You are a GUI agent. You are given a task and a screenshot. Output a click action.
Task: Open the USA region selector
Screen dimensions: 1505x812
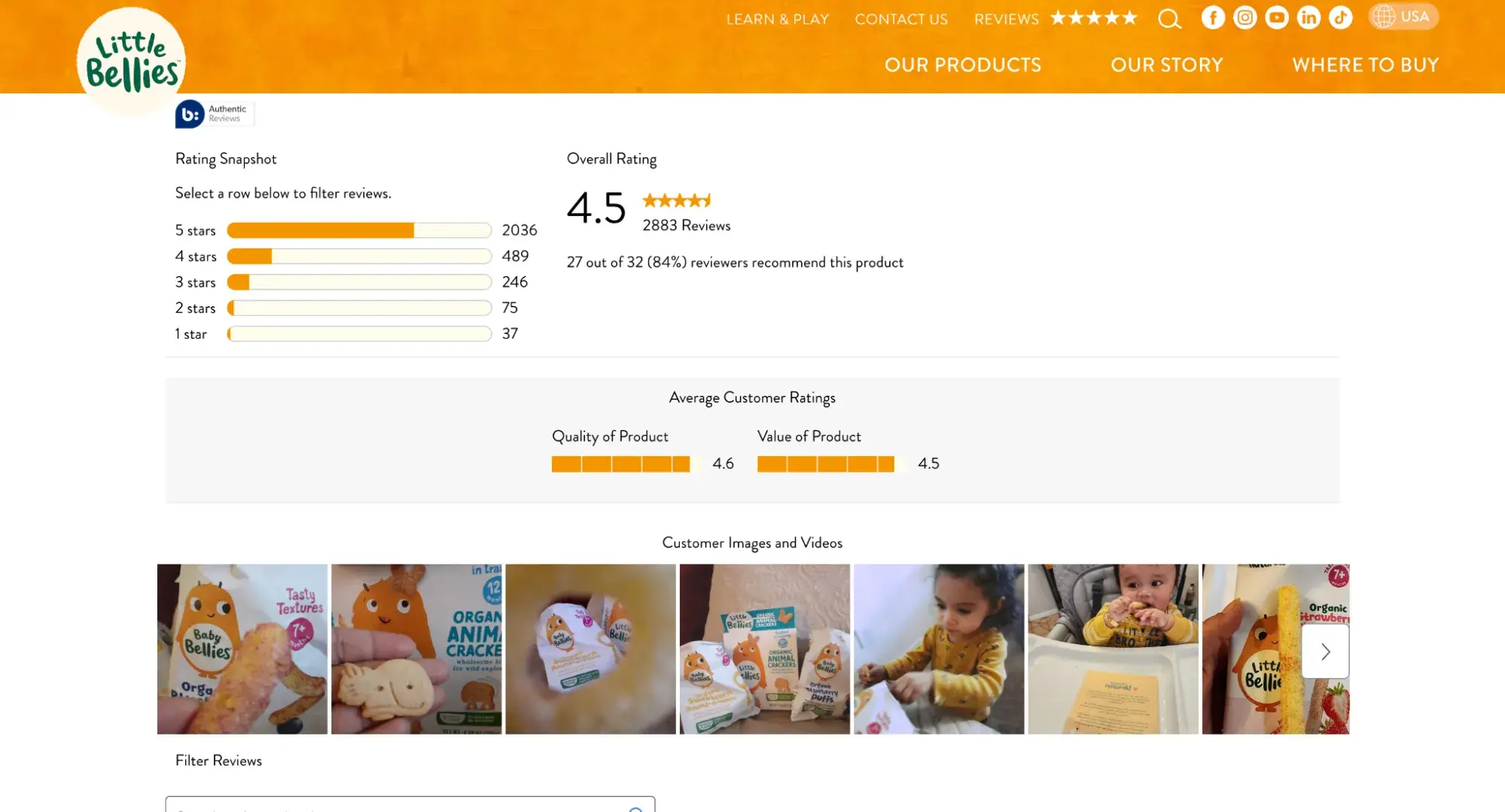(x=1403, y=17)
